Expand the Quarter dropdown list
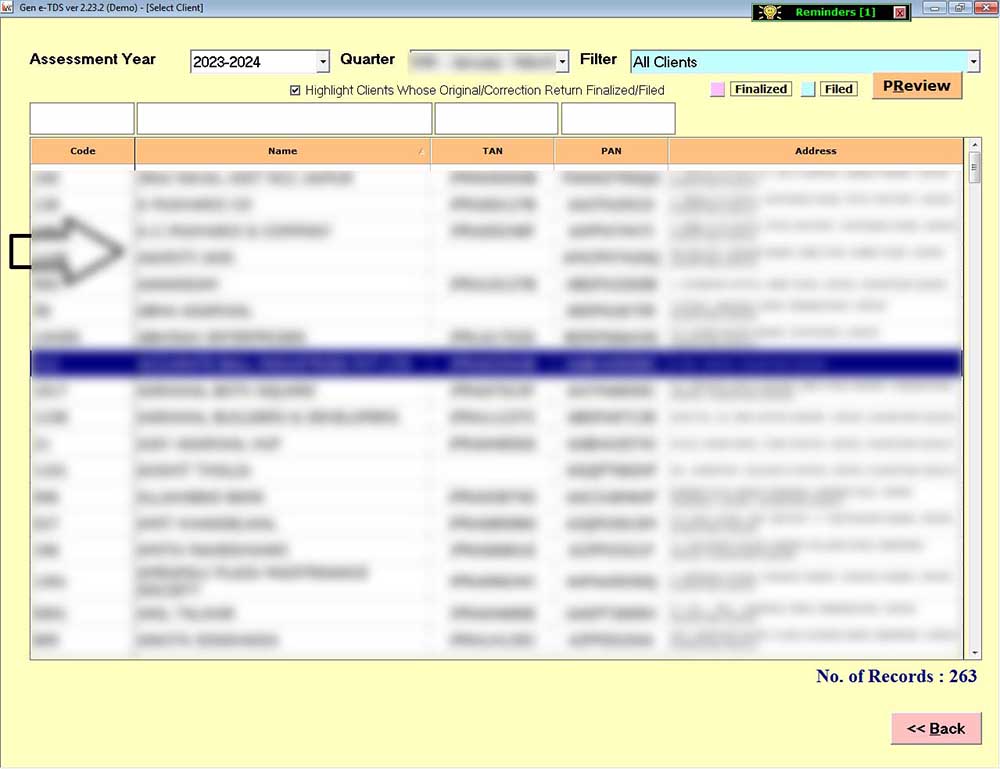The image size is (1000, 769). [x=562, y=62]
